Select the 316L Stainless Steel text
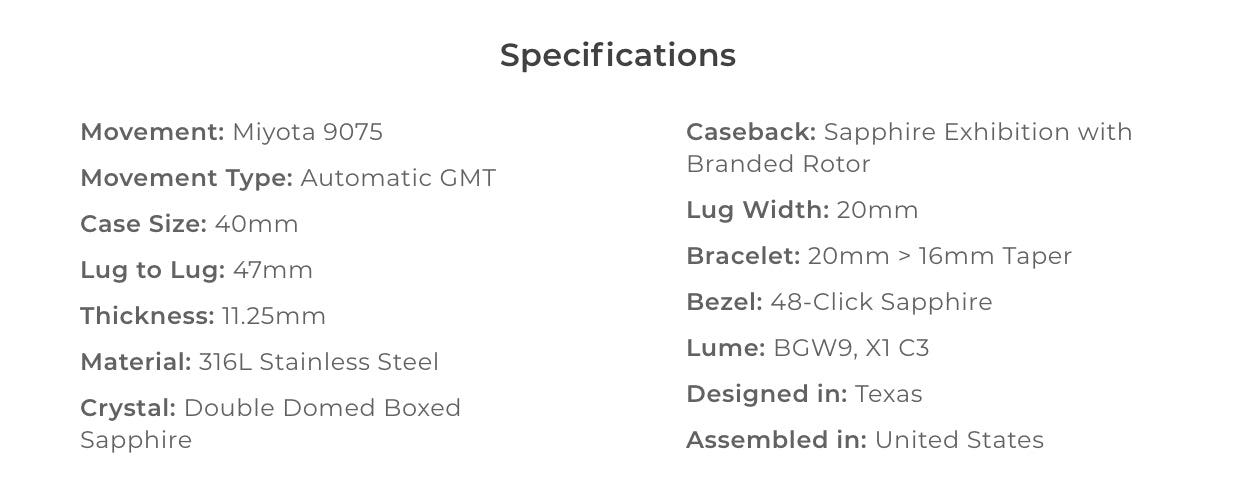The height and width of the screenshot is (502, 1238). tap(319, 362)
